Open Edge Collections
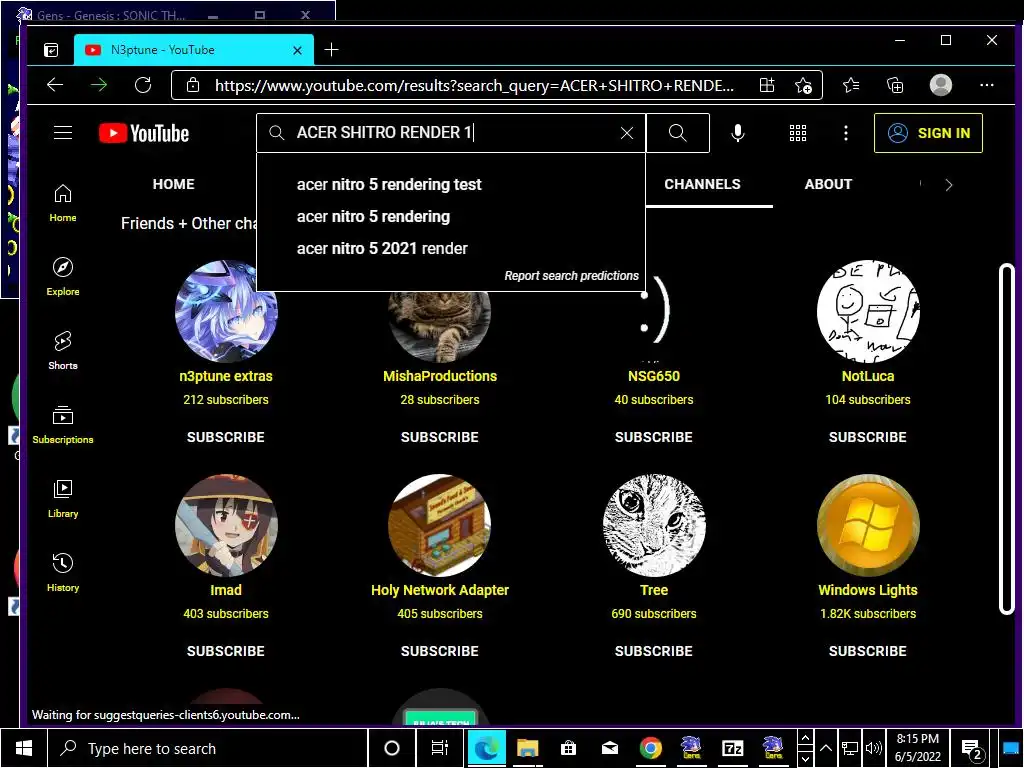1024x768 pixels. click(895, 85)
